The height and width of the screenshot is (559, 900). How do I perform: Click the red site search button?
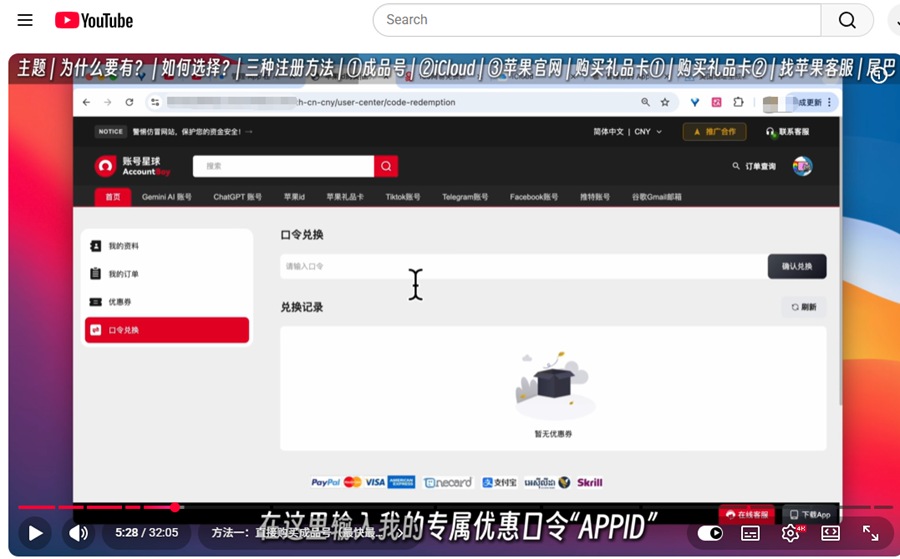pos(386,166)
